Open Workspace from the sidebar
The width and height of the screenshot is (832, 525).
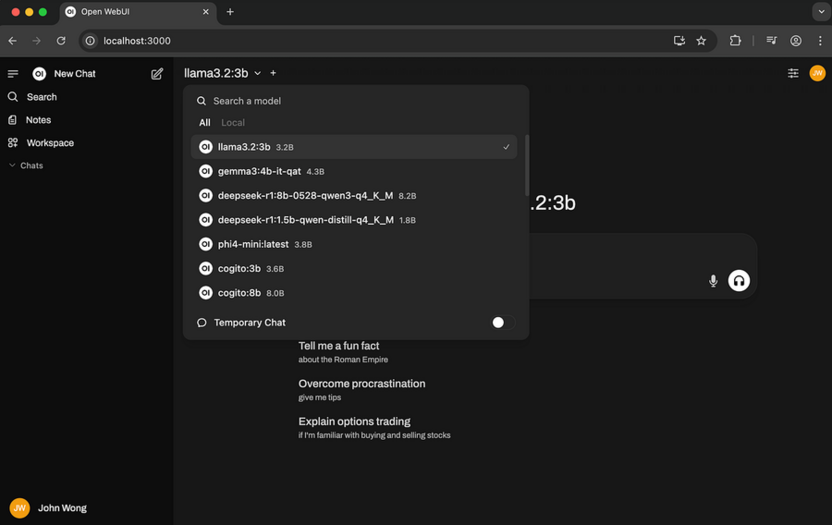click(x=41, y=143)
